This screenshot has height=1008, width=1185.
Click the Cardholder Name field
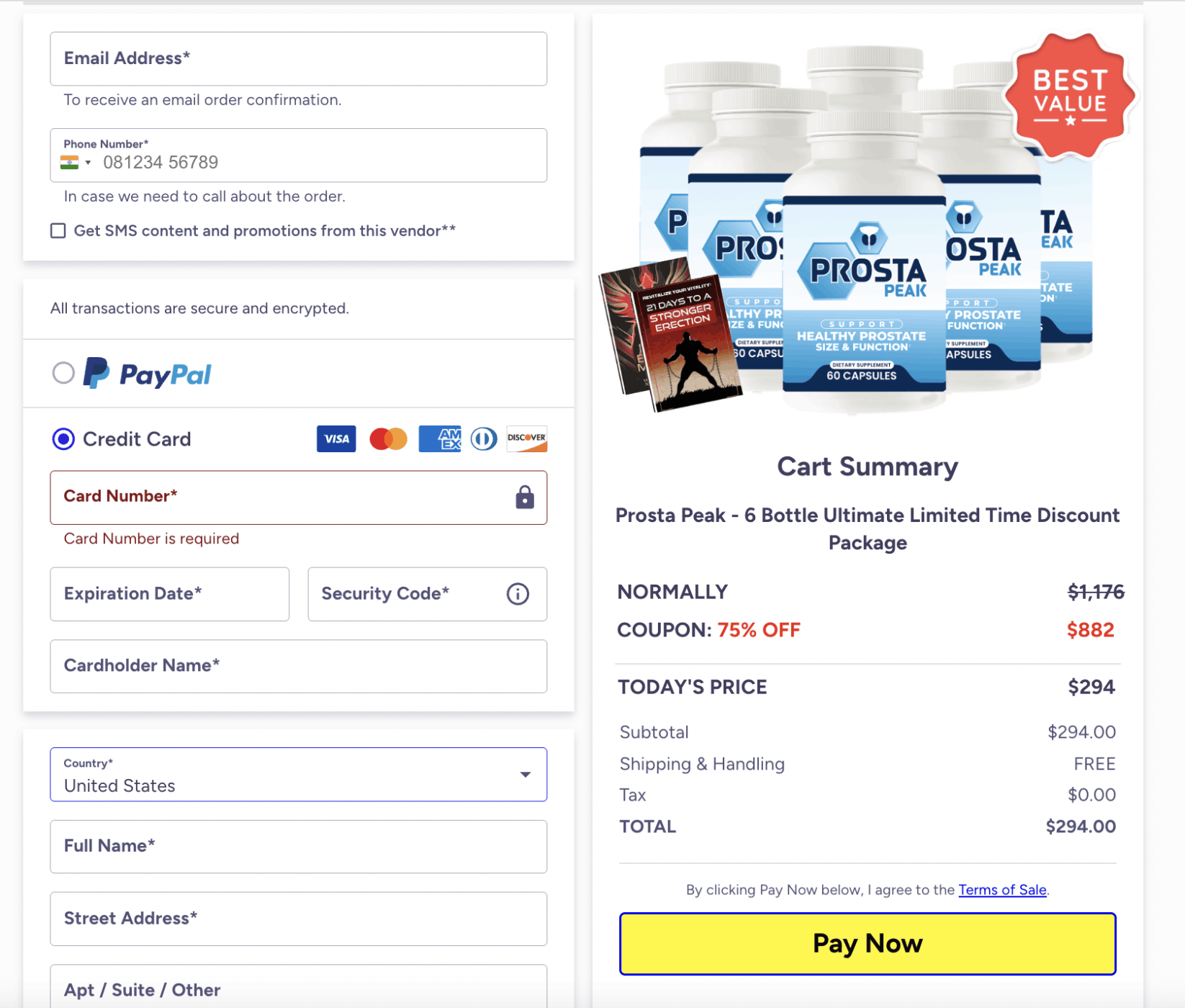click(299, 667)
